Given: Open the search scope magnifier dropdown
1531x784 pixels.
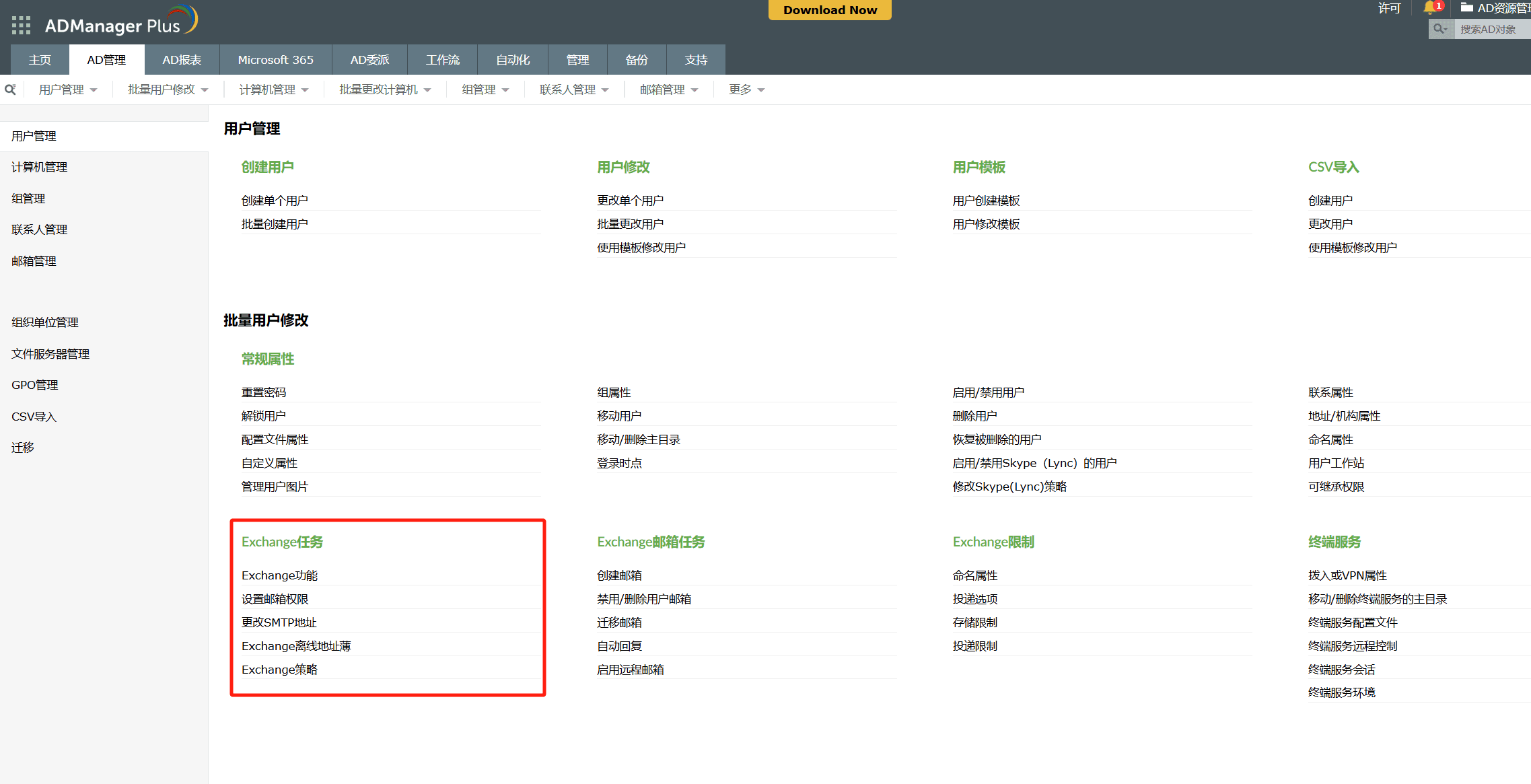Looking at the screenshot, I should tap(1440, 29).
